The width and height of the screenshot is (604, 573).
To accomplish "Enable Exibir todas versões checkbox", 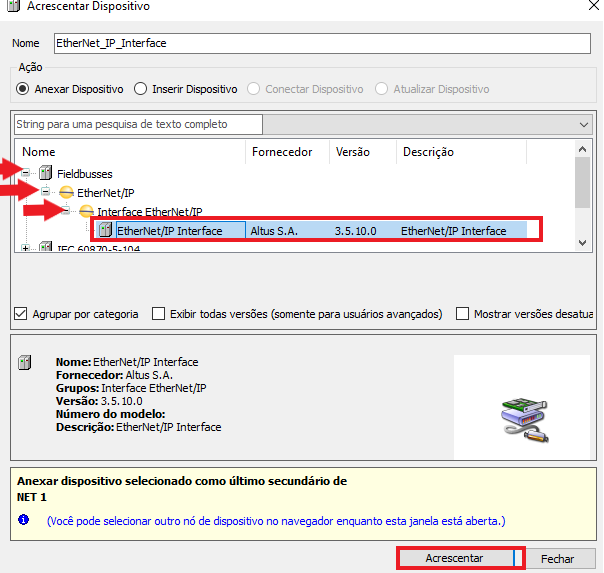I will click(159, 314).
